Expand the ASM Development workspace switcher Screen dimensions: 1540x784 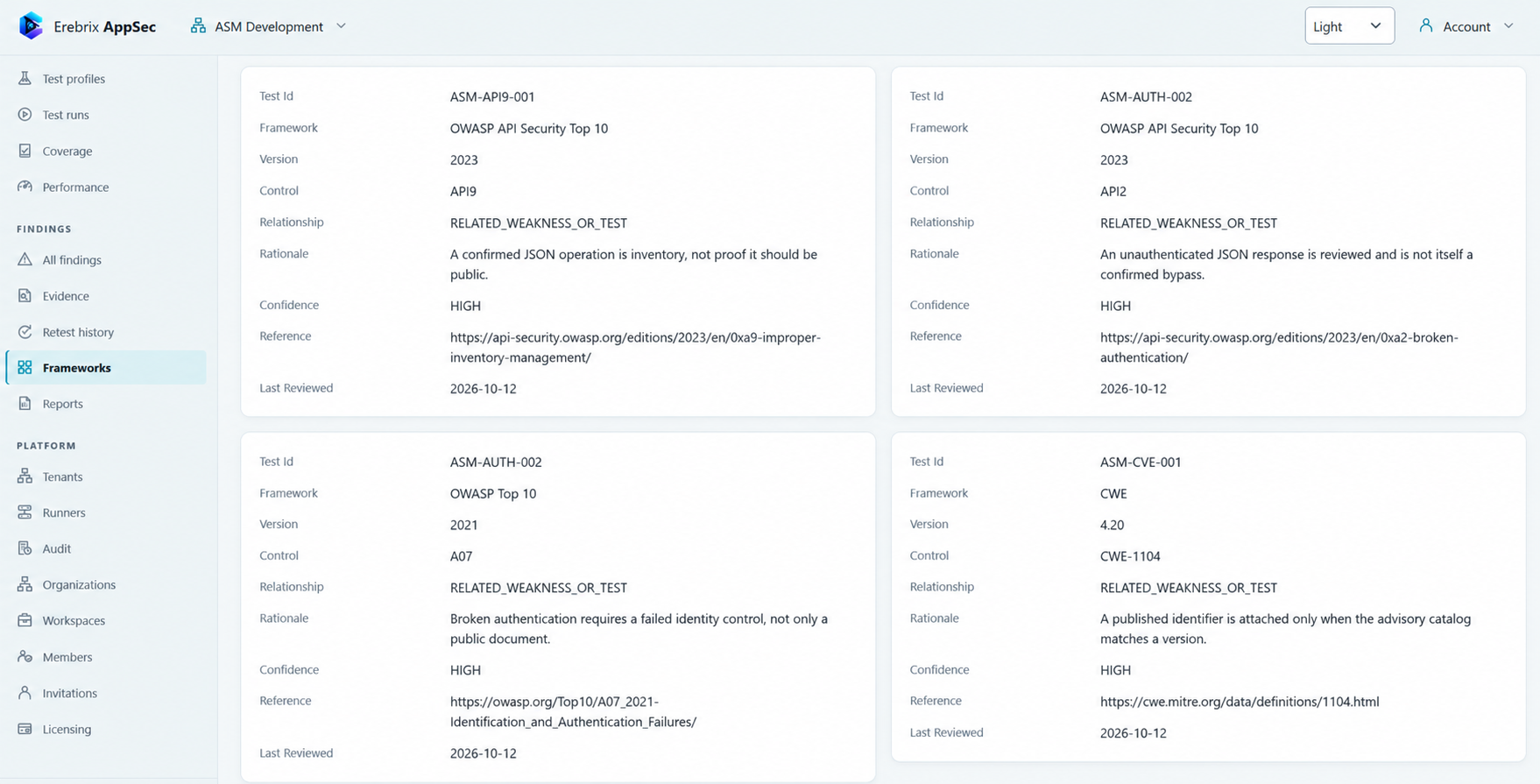point(268,26)
